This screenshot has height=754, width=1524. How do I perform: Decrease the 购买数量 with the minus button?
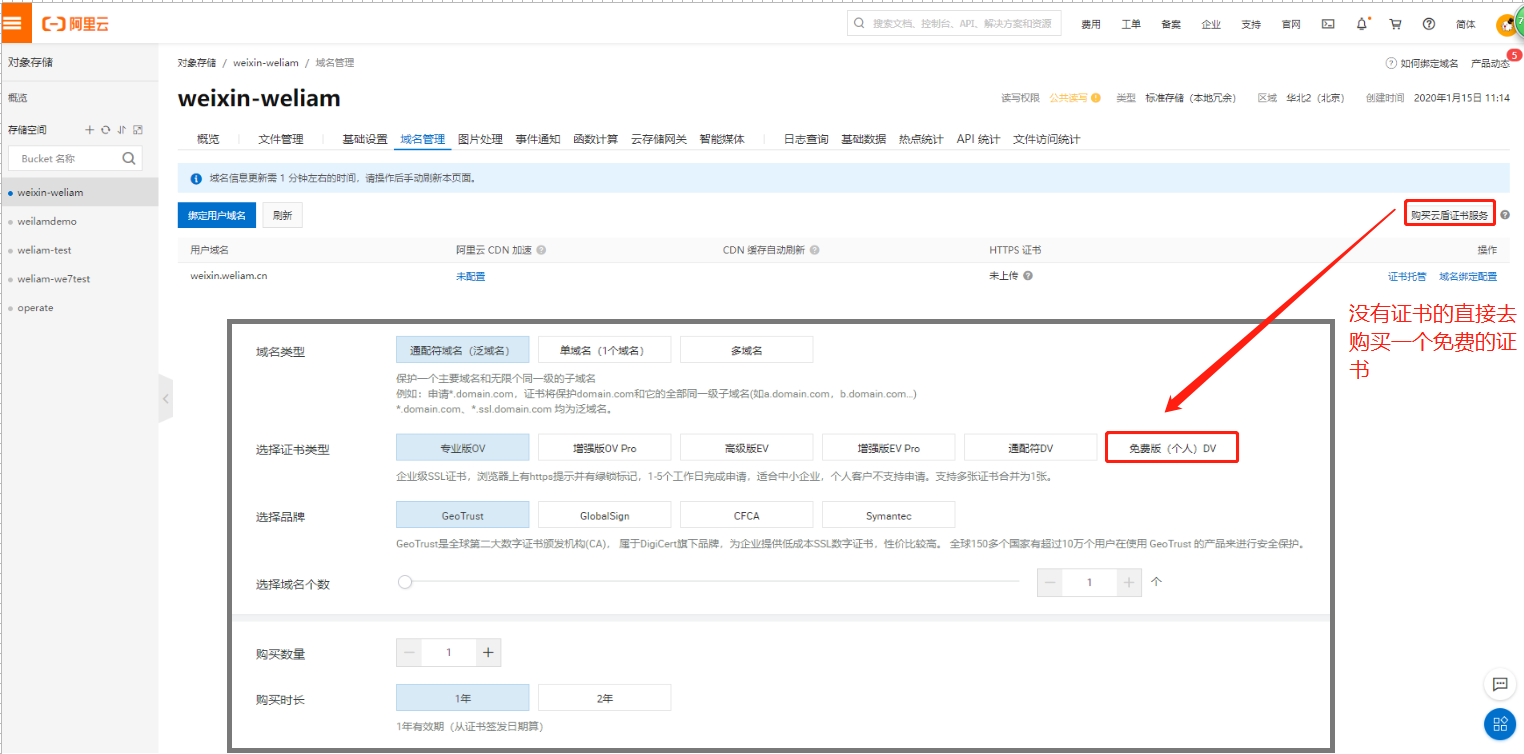point(409,652)
